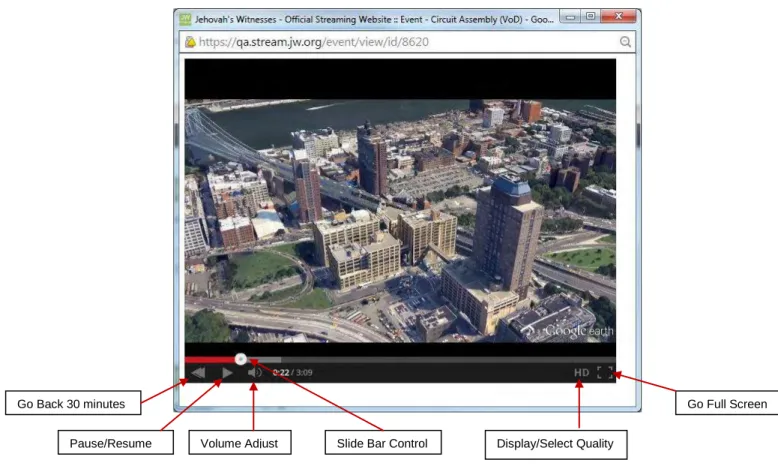Click the JW favicon in the title bar

(185, 19)
